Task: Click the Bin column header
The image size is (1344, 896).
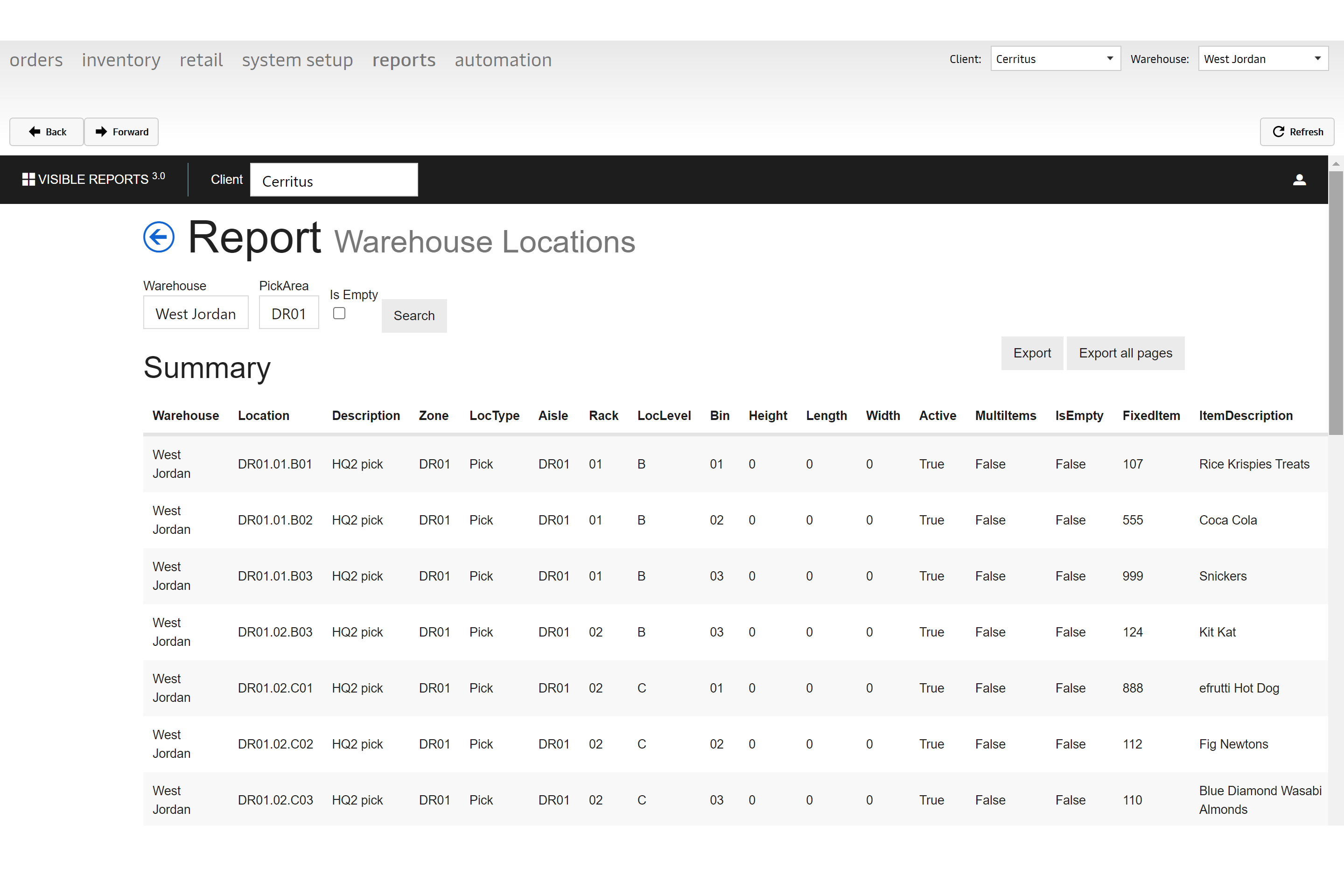Action: coord(720,415)
